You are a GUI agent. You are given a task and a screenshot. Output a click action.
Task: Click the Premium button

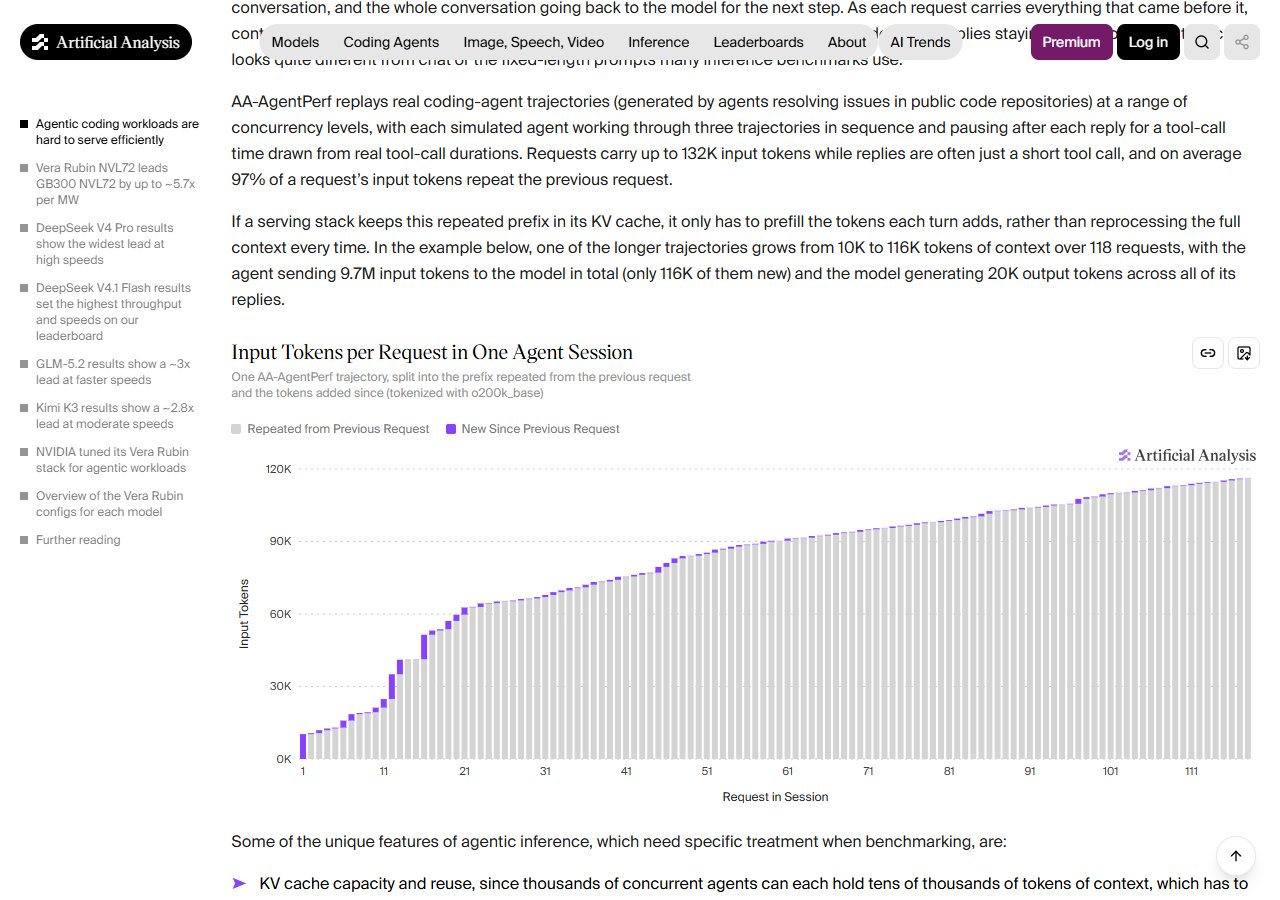coord(1071,42)
